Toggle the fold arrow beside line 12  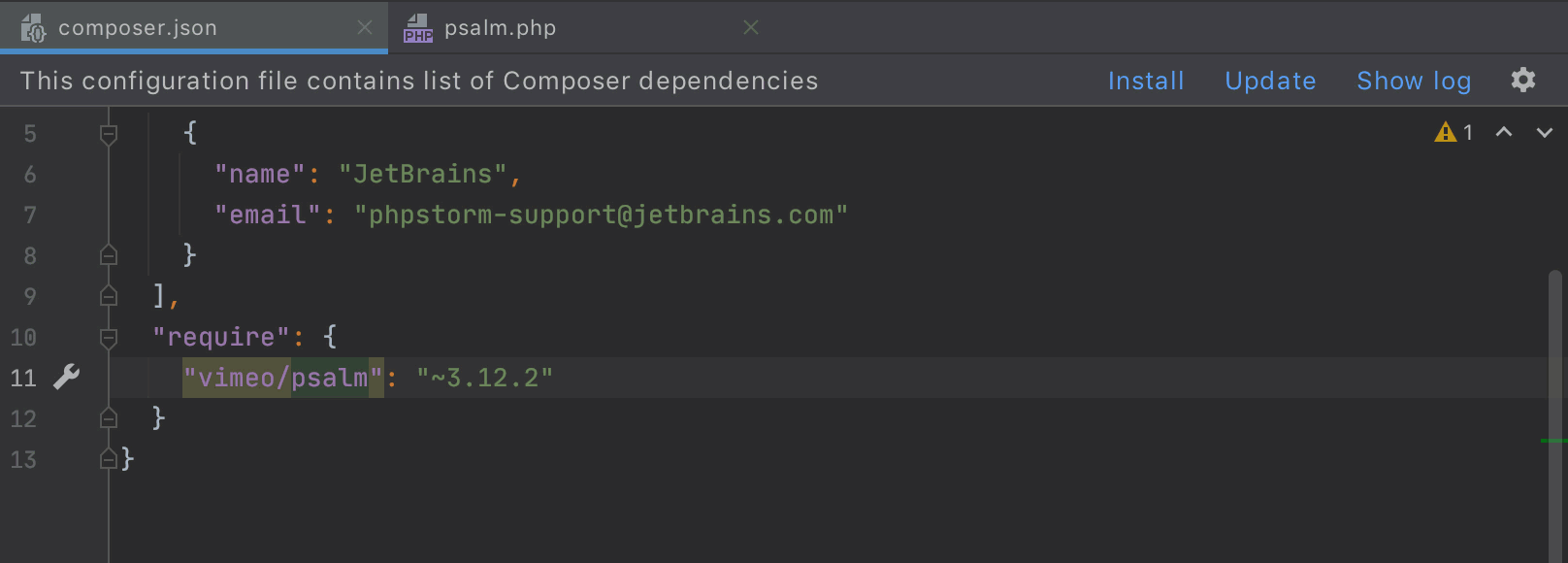109,418
